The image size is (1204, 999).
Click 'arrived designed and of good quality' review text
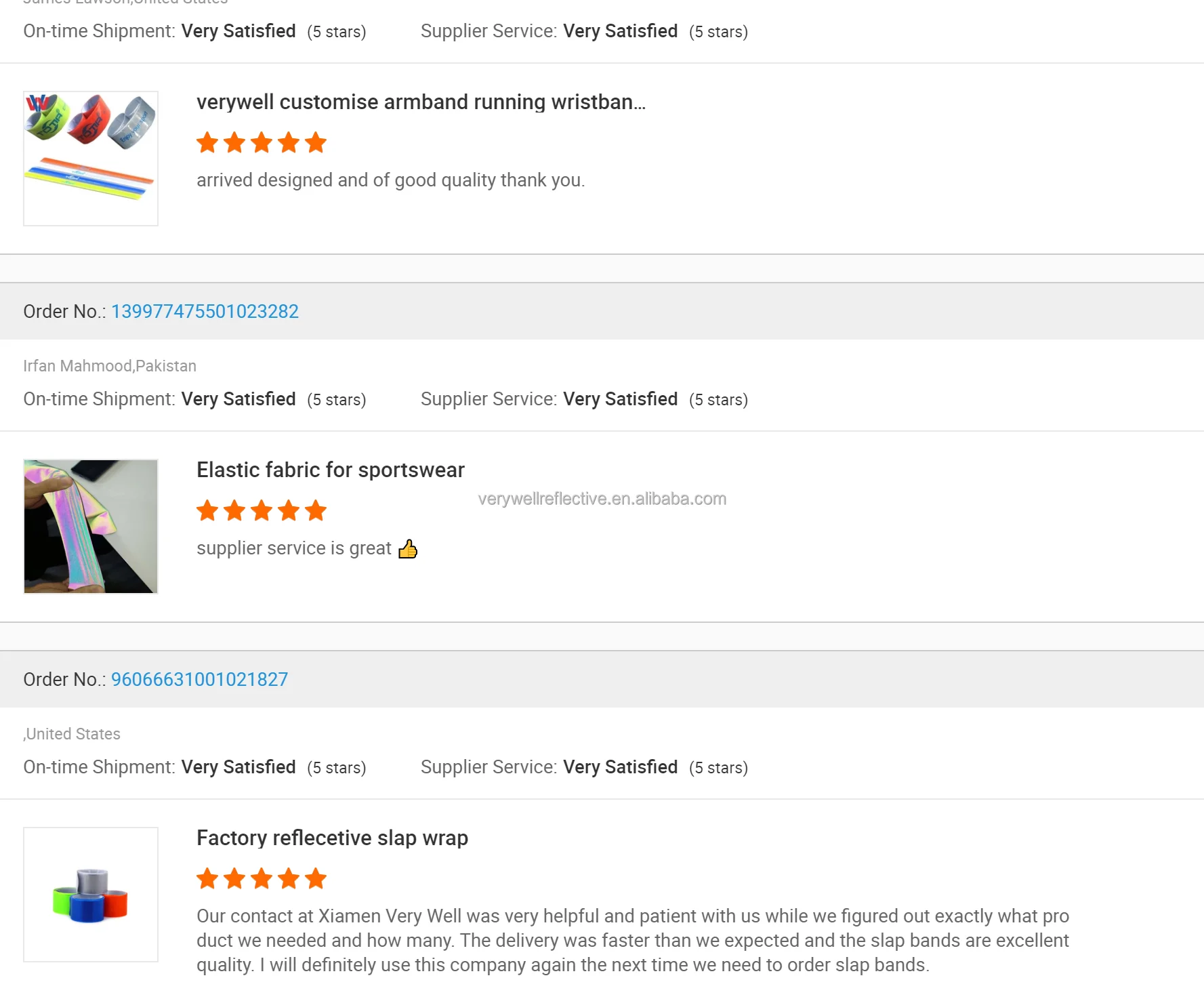[x=390, y=180]
